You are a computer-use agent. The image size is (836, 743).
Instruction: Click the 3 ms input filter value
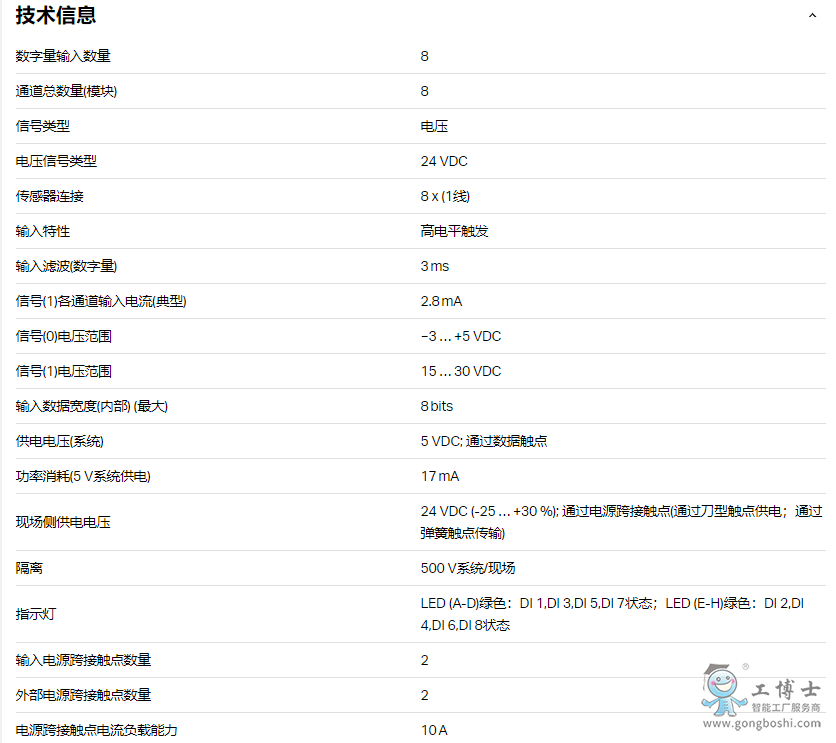click(435, 266)
